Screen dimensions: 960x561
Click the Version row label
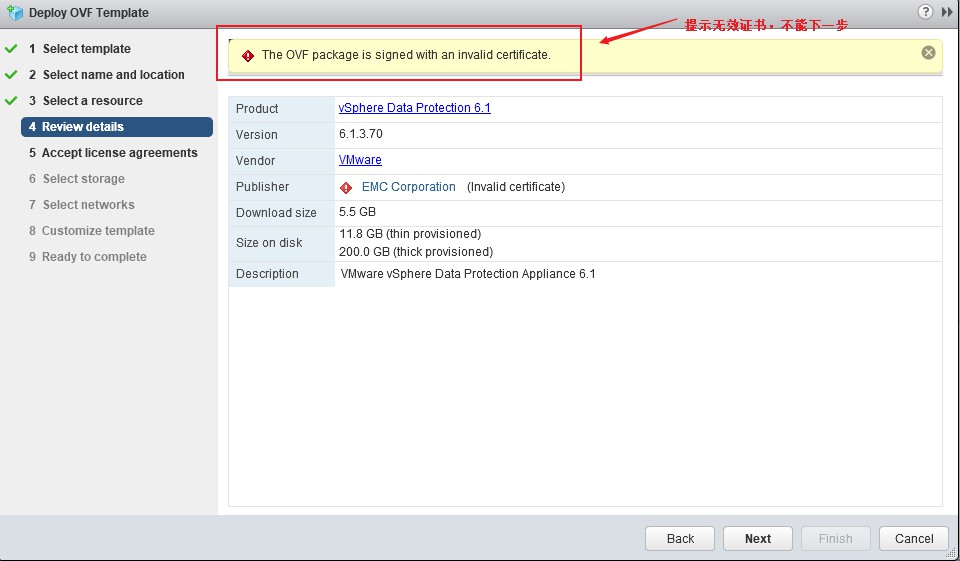[x=257, y=135]
